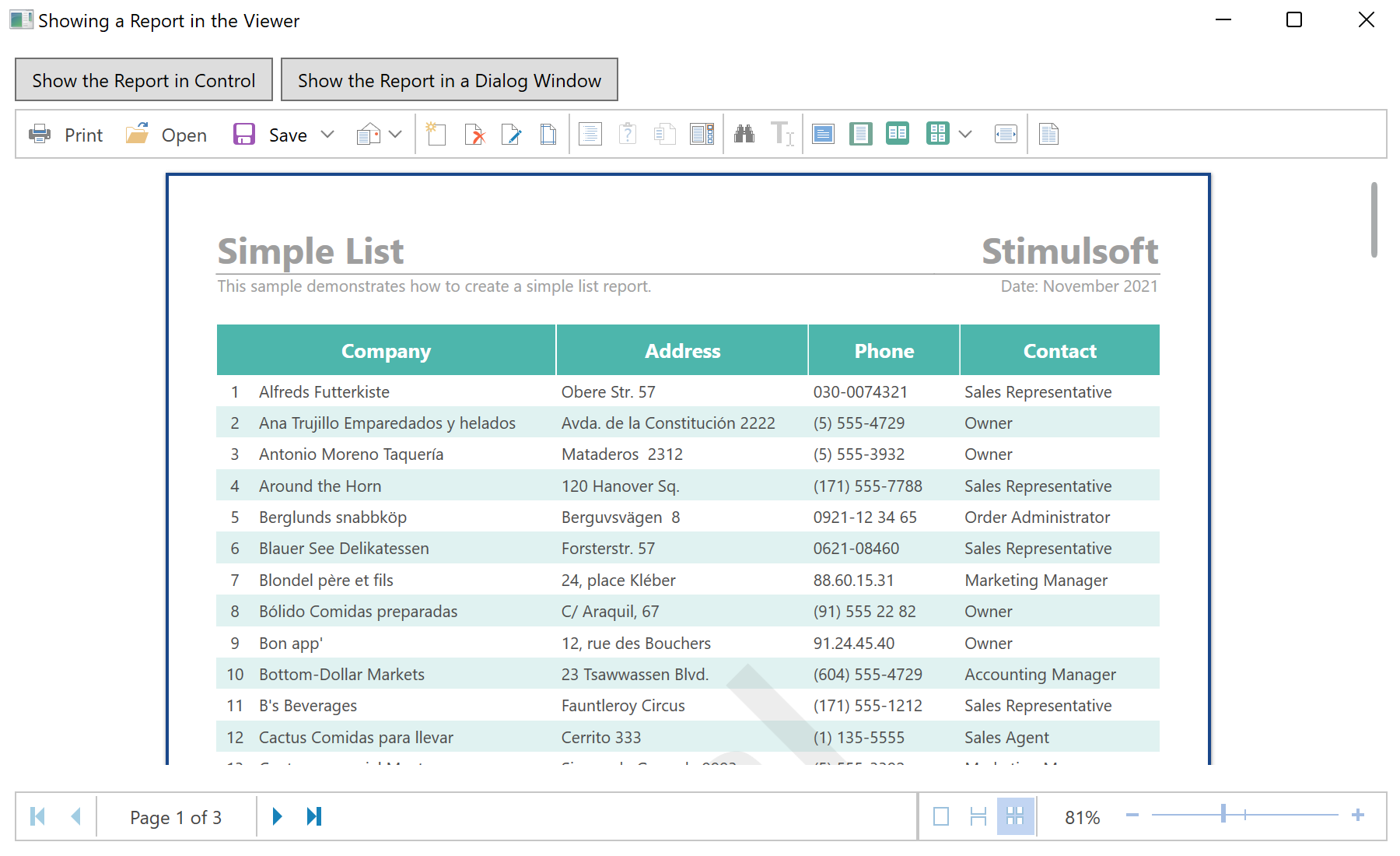Click the Simple List report title
1400x856 pixels.
tap(310, 251)
